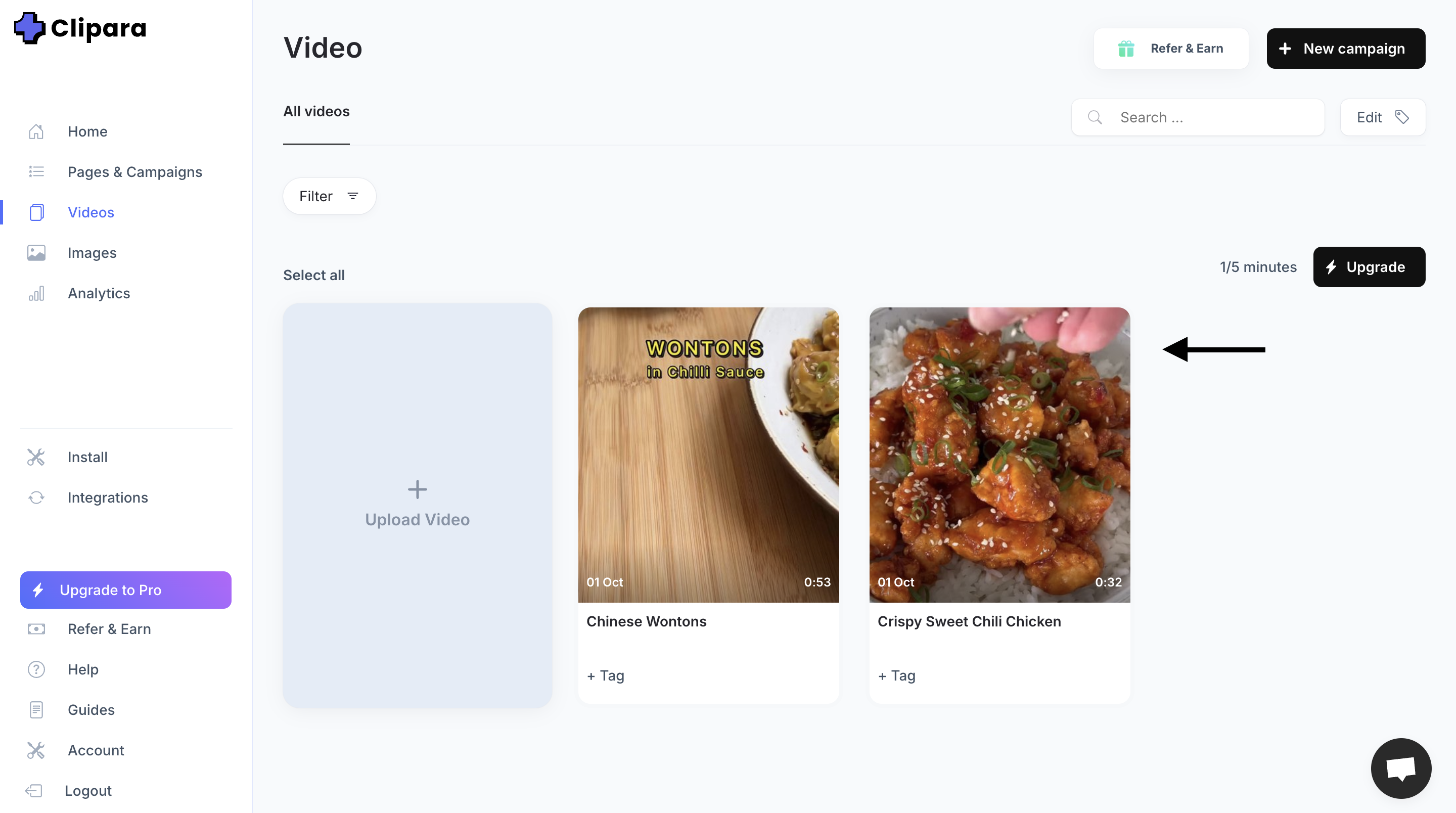Viewport: 1456px width, 813px height.
Task: Click the Help question mark icon
Action: [36, 669]
